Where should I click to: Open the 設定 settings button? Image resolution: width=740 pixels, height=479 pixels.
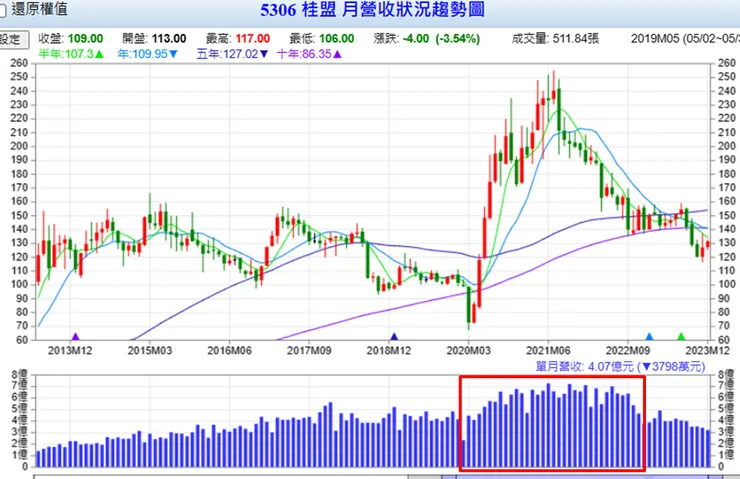point(12,39)
